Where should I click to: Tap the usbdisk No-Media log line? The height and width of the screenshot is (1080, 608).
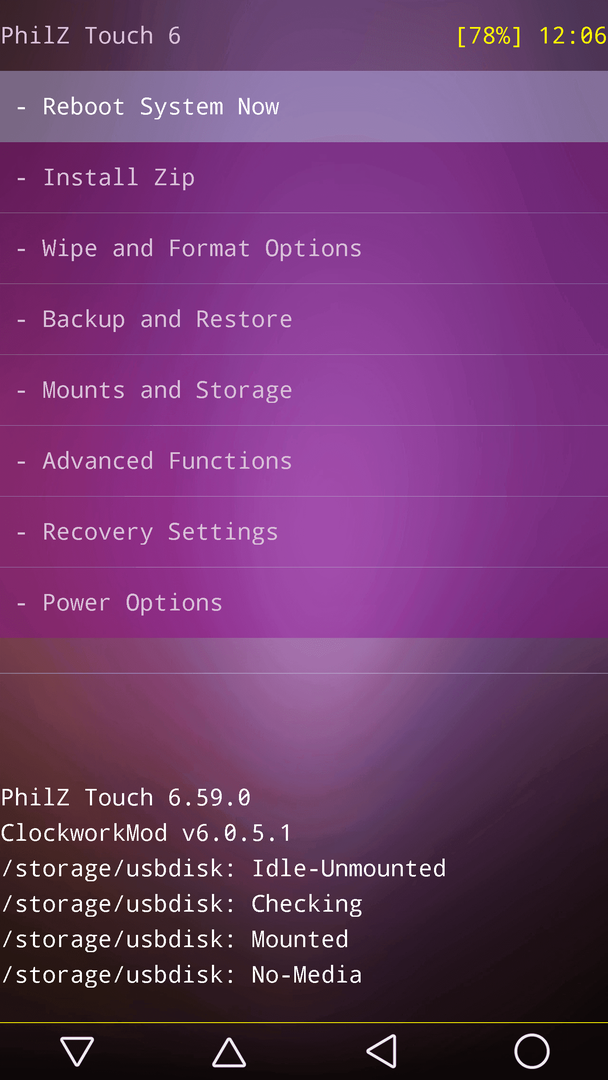(181, 975)
